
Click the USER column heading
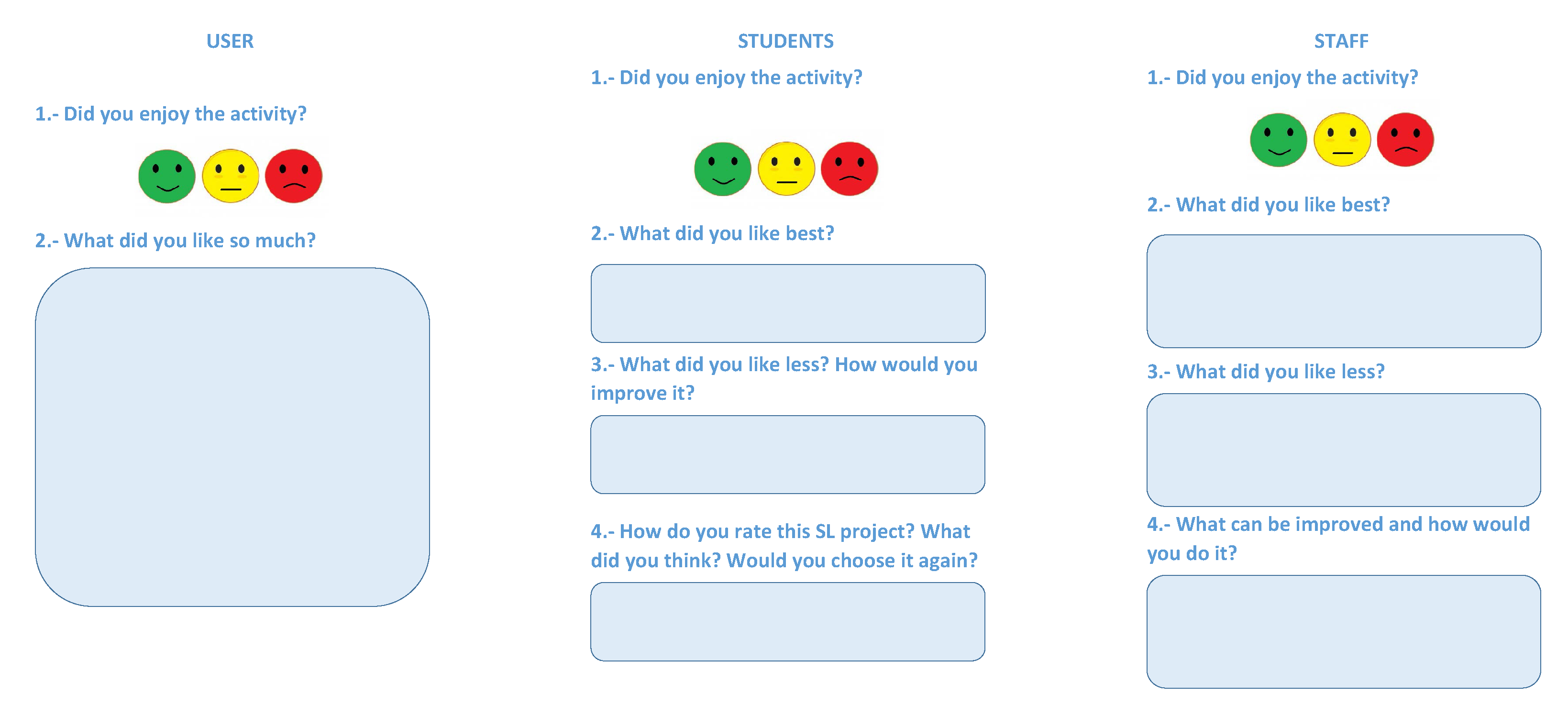click(230, 42)
